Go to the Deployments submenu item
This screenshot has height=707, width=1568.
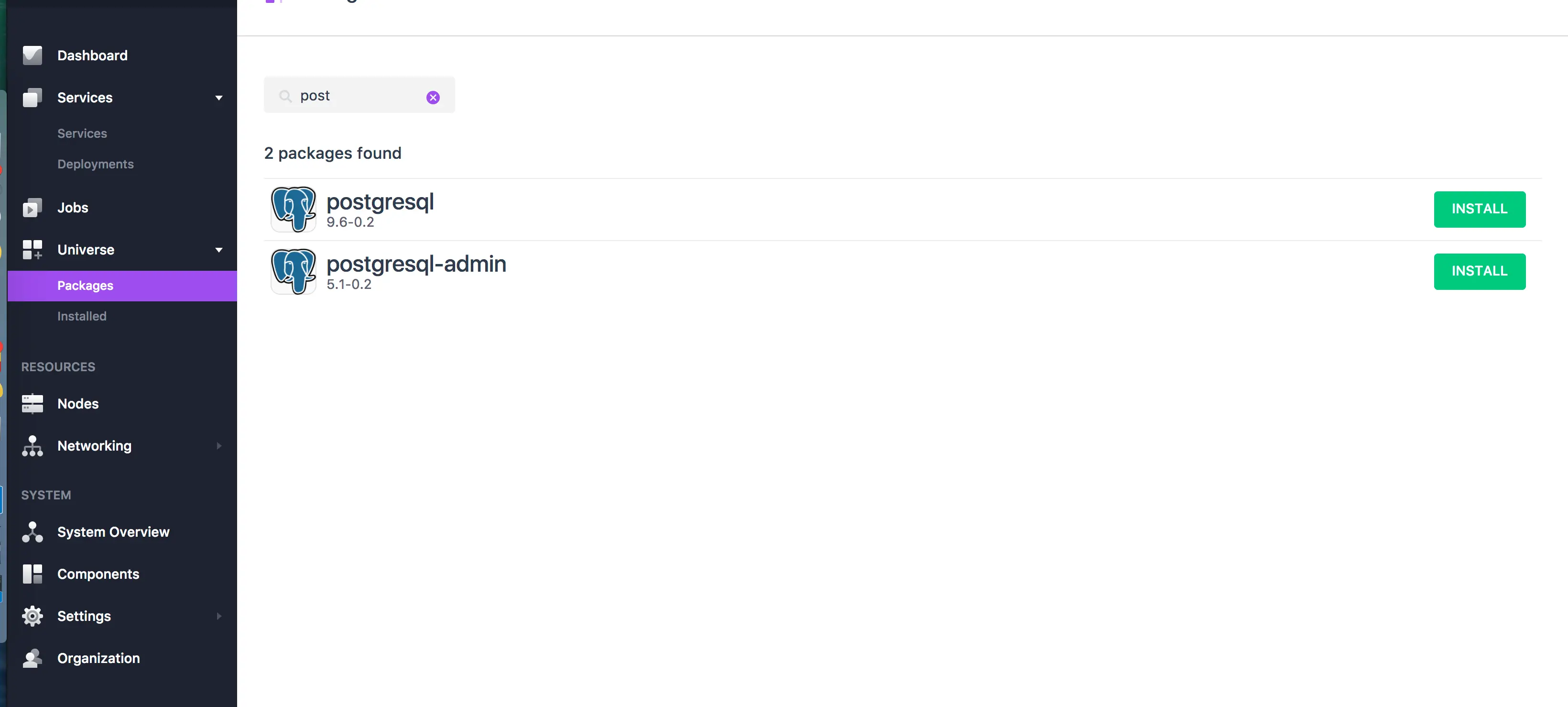pyautogui.click(x=96, y=164)
